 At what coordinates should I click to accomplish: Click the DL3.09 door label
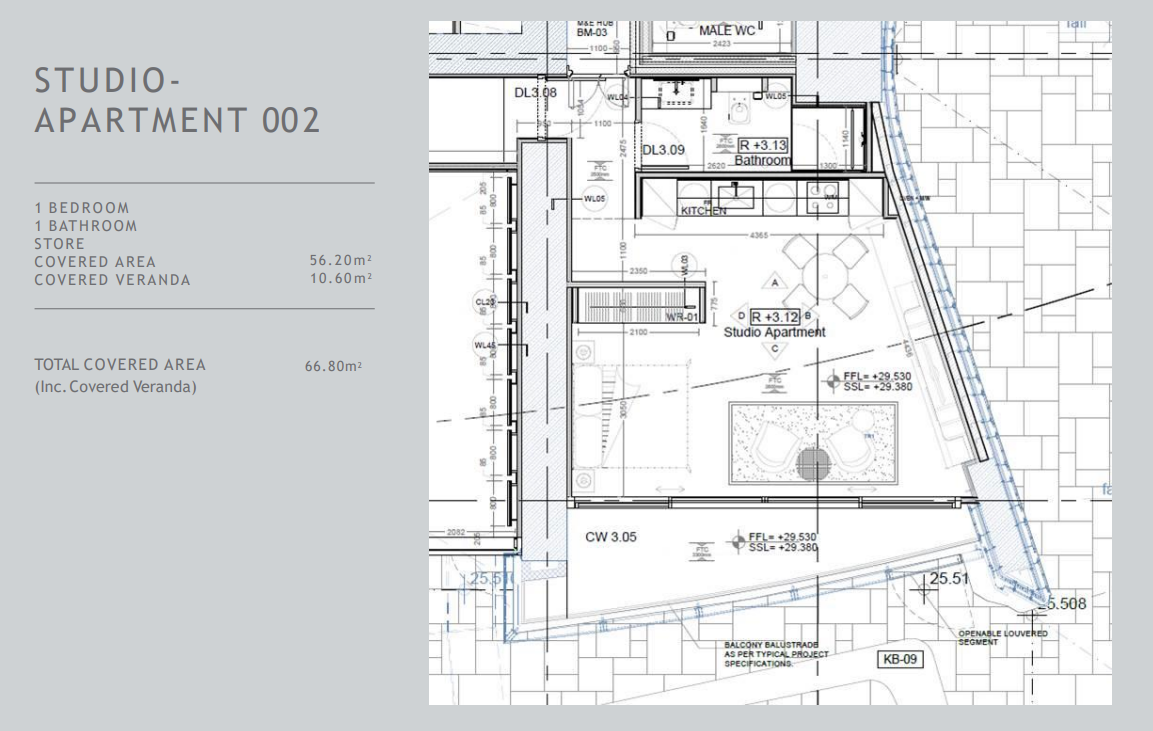pos(663,150)
